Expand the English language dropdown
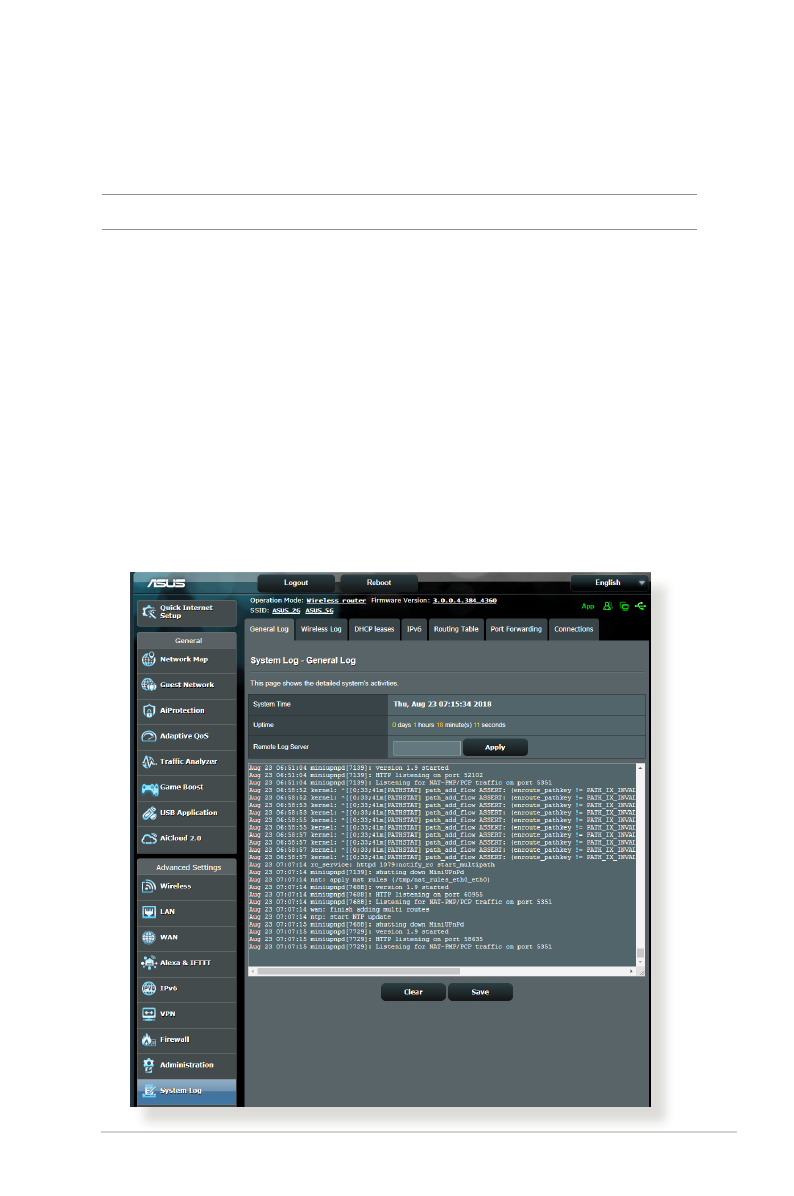The image size is (794, 1196). pyautogui.click(x=609, y=582)
